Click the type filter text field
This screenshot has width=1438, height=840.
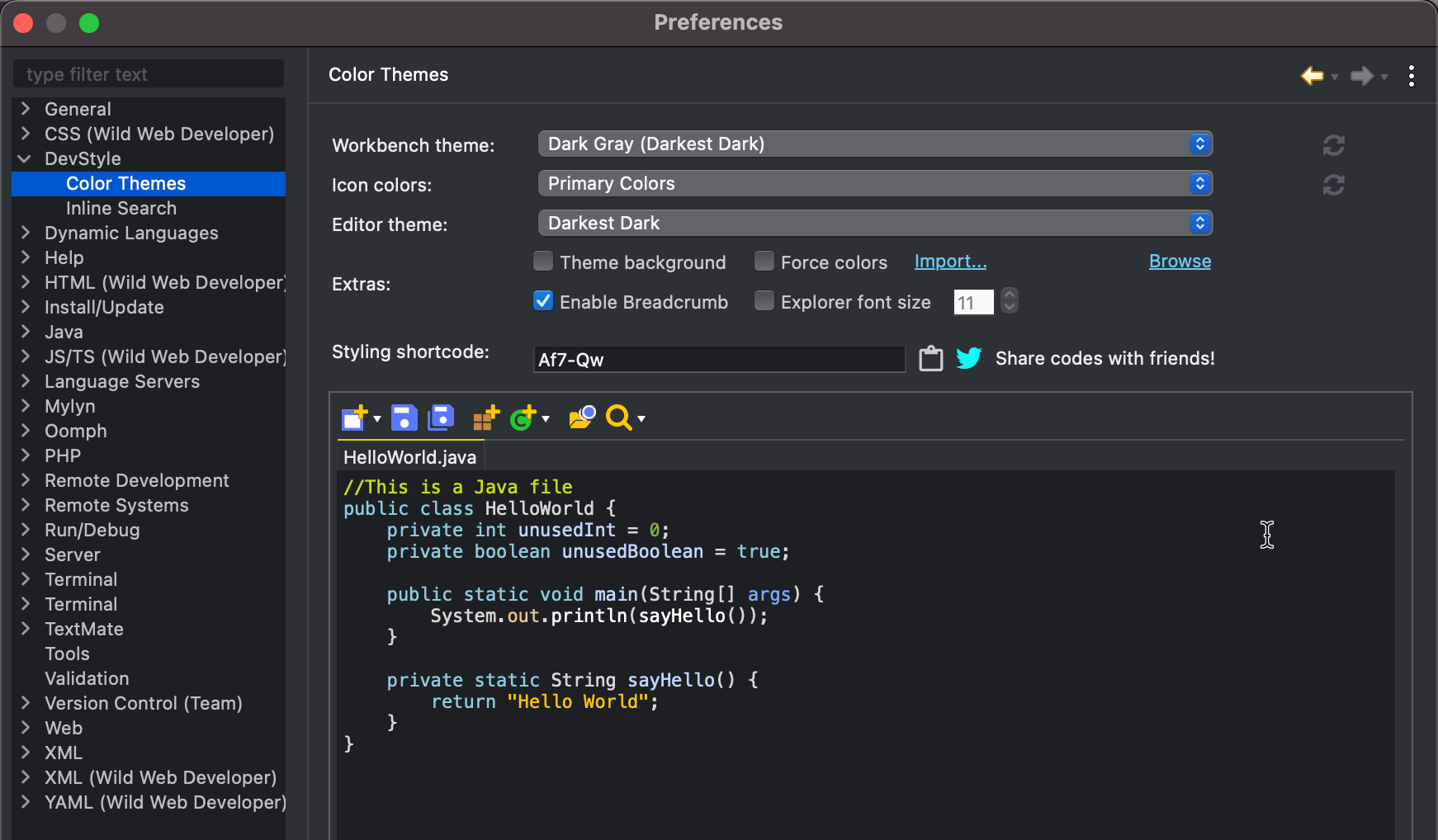[x=149, y=74]
